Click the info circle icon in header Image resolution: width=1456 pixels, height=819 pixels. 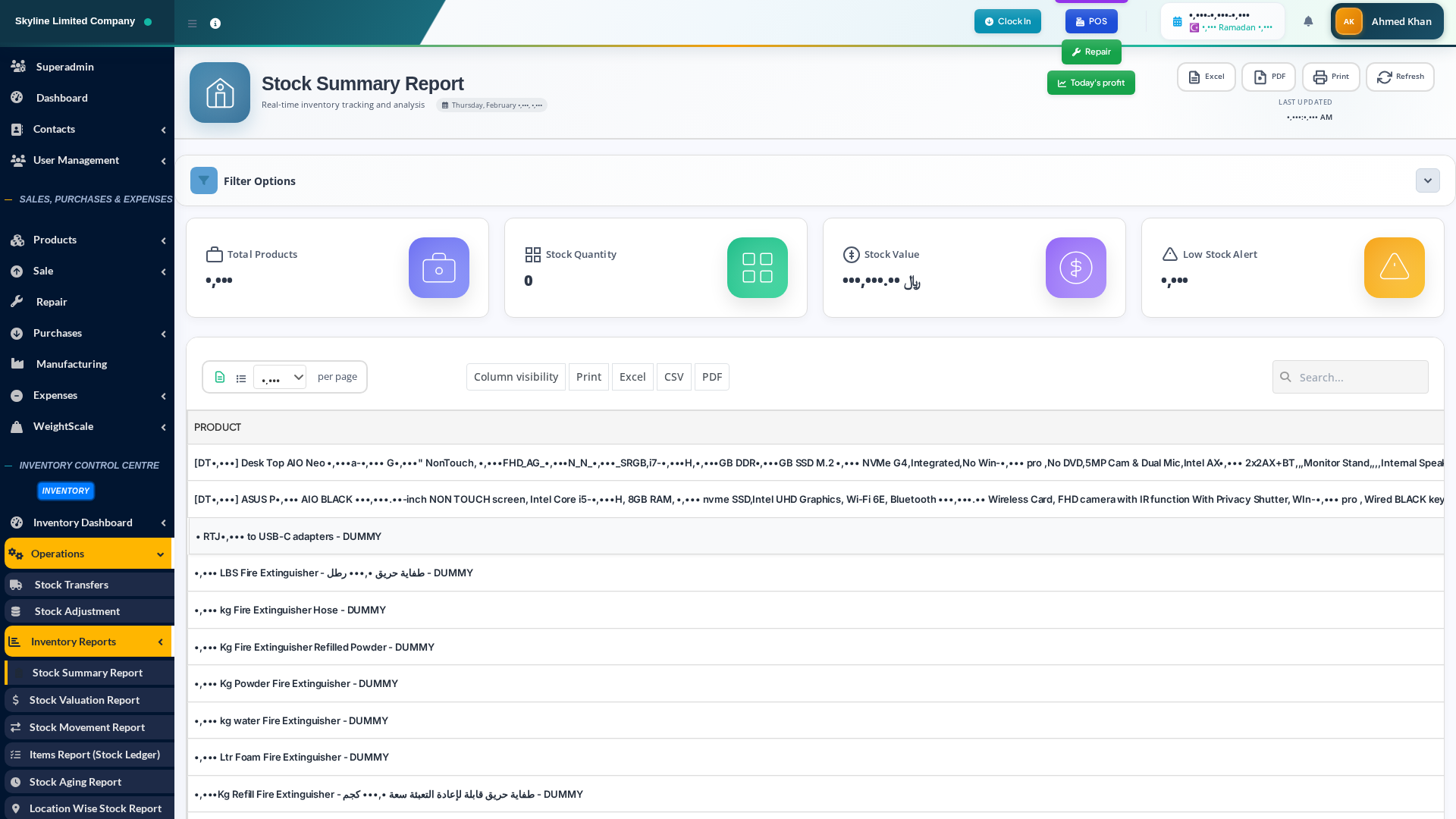pyautogui.click(x=215, y=24)
